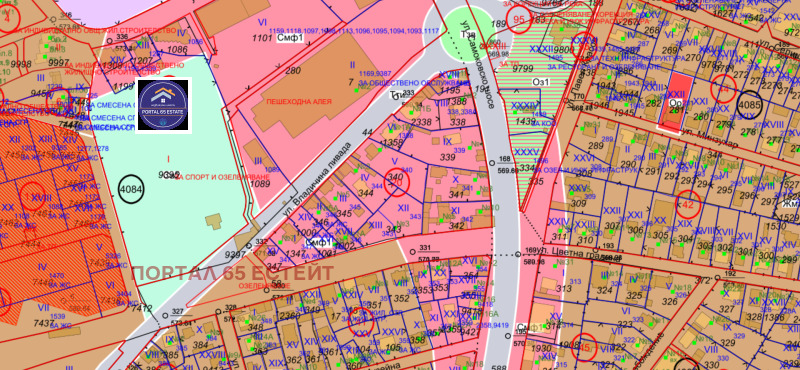Click parcel number 2338
The height and width of the screenshot is (370, 800).
click(421, 122)
